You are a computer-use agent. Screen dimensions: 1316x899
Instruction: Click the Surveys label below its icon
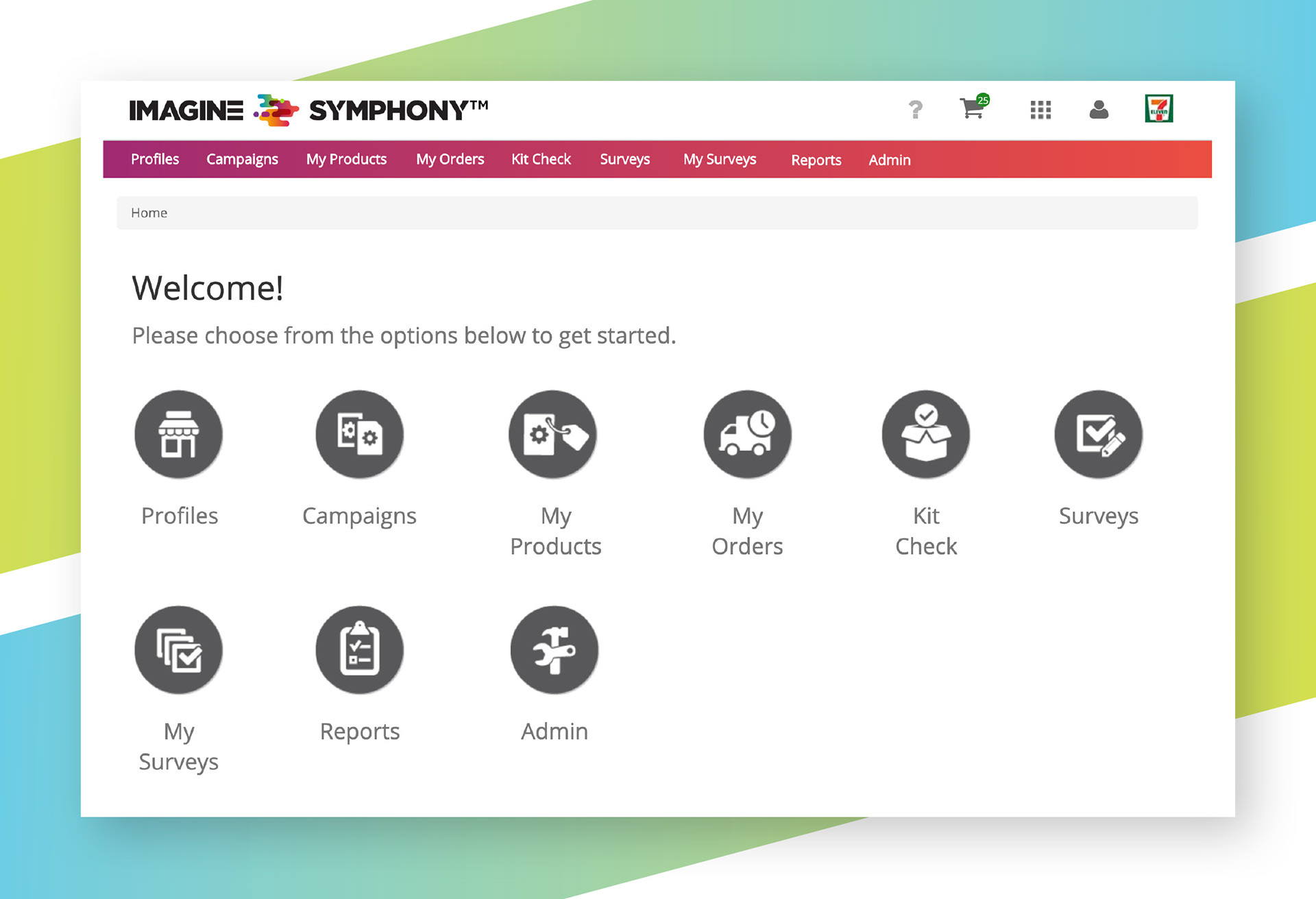(x=1099, y=516)
